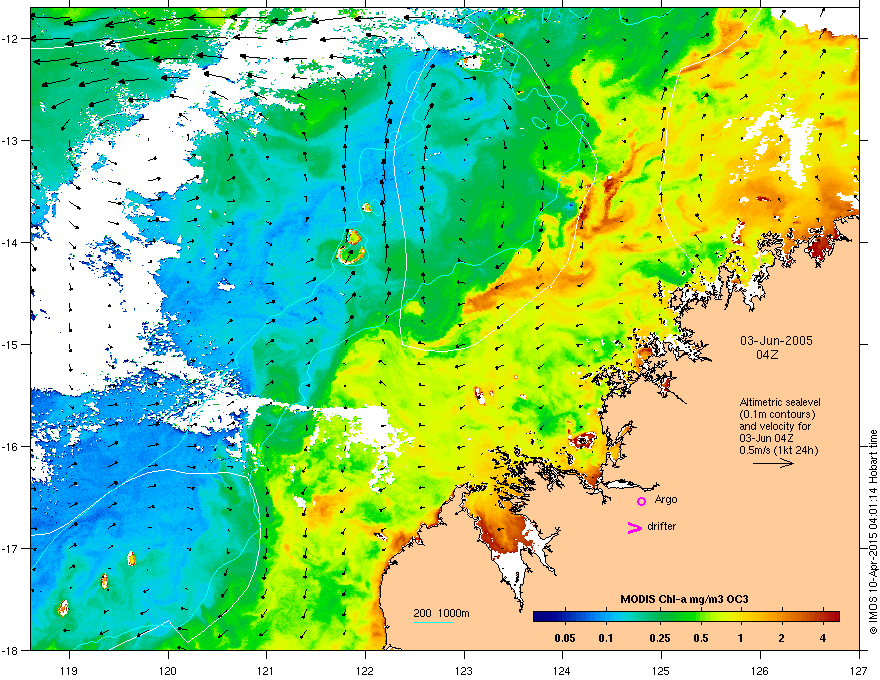Click the '(0.1m contours)' caption line
880x680 pixels.
point(777,415)
